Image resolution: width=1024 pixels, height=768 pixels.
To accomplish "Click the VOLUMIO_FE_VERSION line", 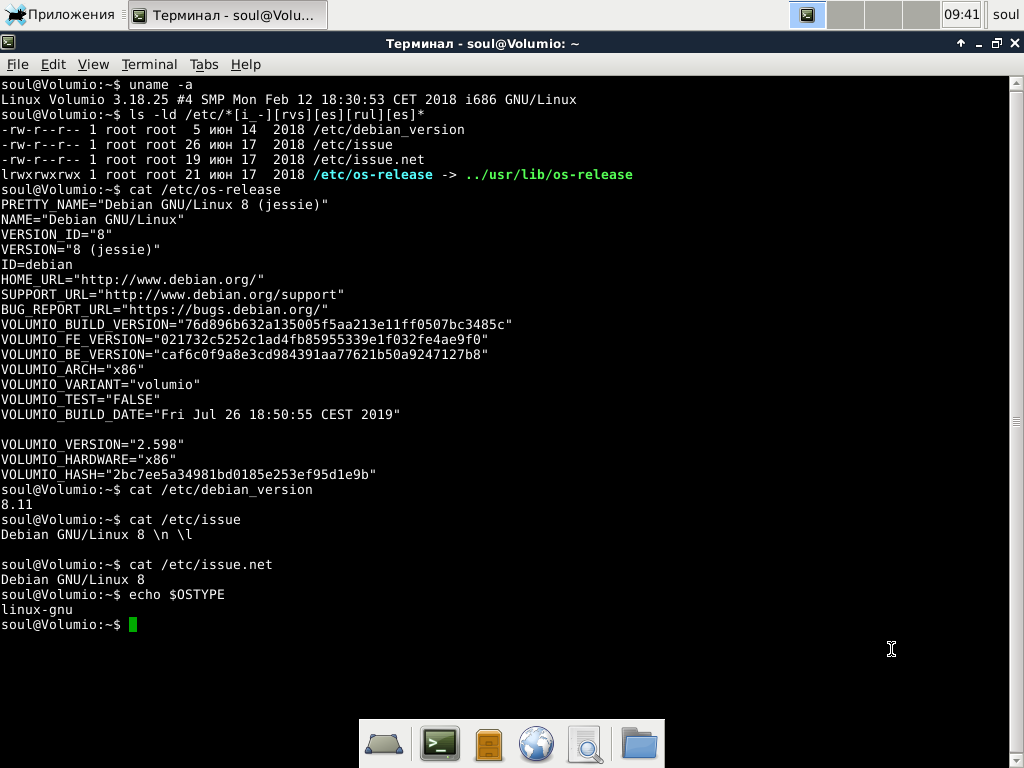I will (244, 340).
